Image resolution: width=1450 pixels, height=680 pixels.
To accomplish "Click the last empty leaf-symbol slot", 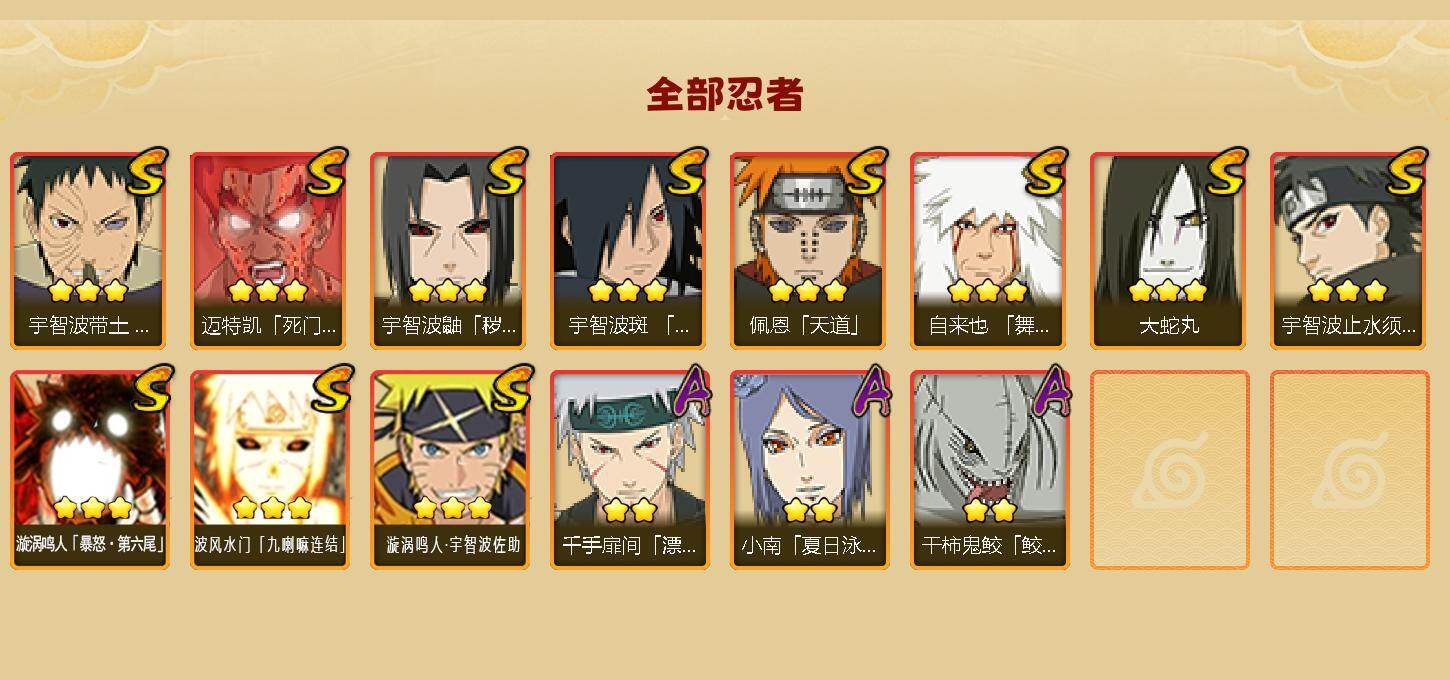I will 1350,470.
